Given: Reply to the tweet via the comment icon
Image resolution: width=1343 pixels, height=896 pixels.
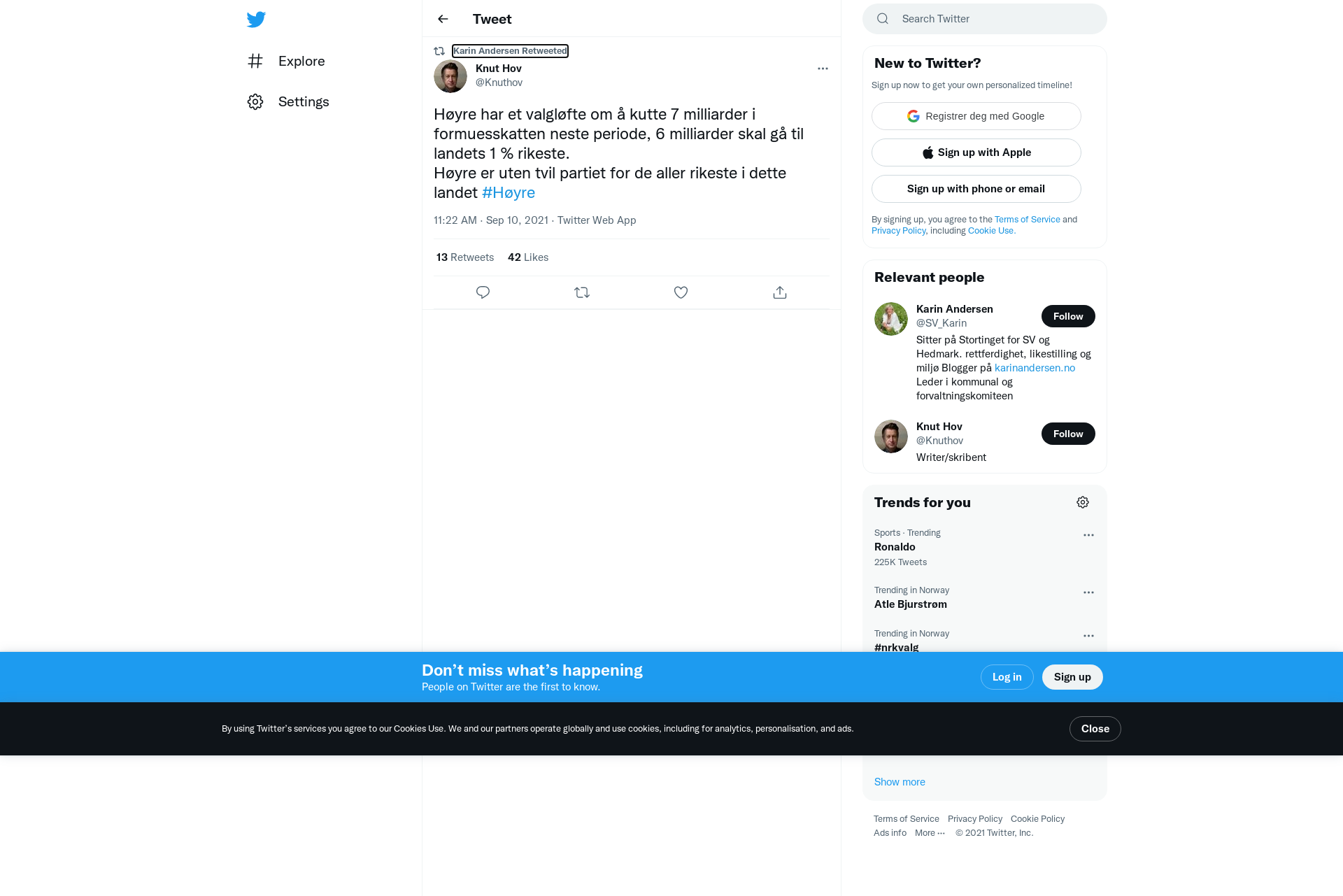Looking at the screenshot, I should (x=483, y=292).
